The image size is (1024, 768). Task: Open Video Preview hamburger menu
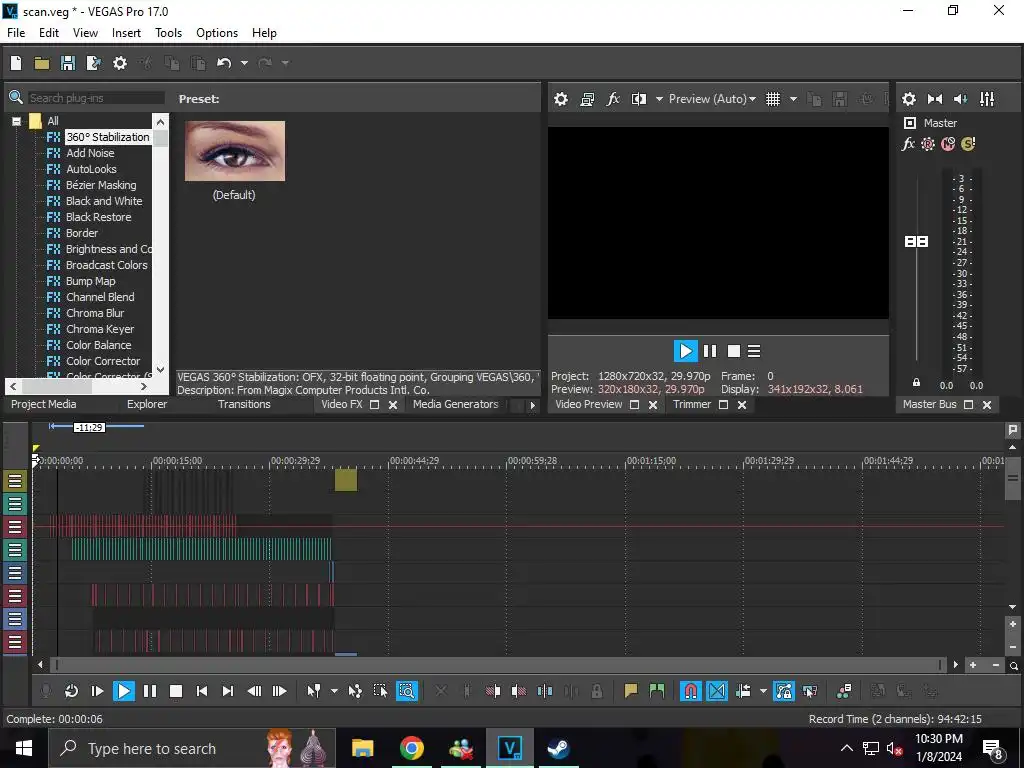[754, 351]
